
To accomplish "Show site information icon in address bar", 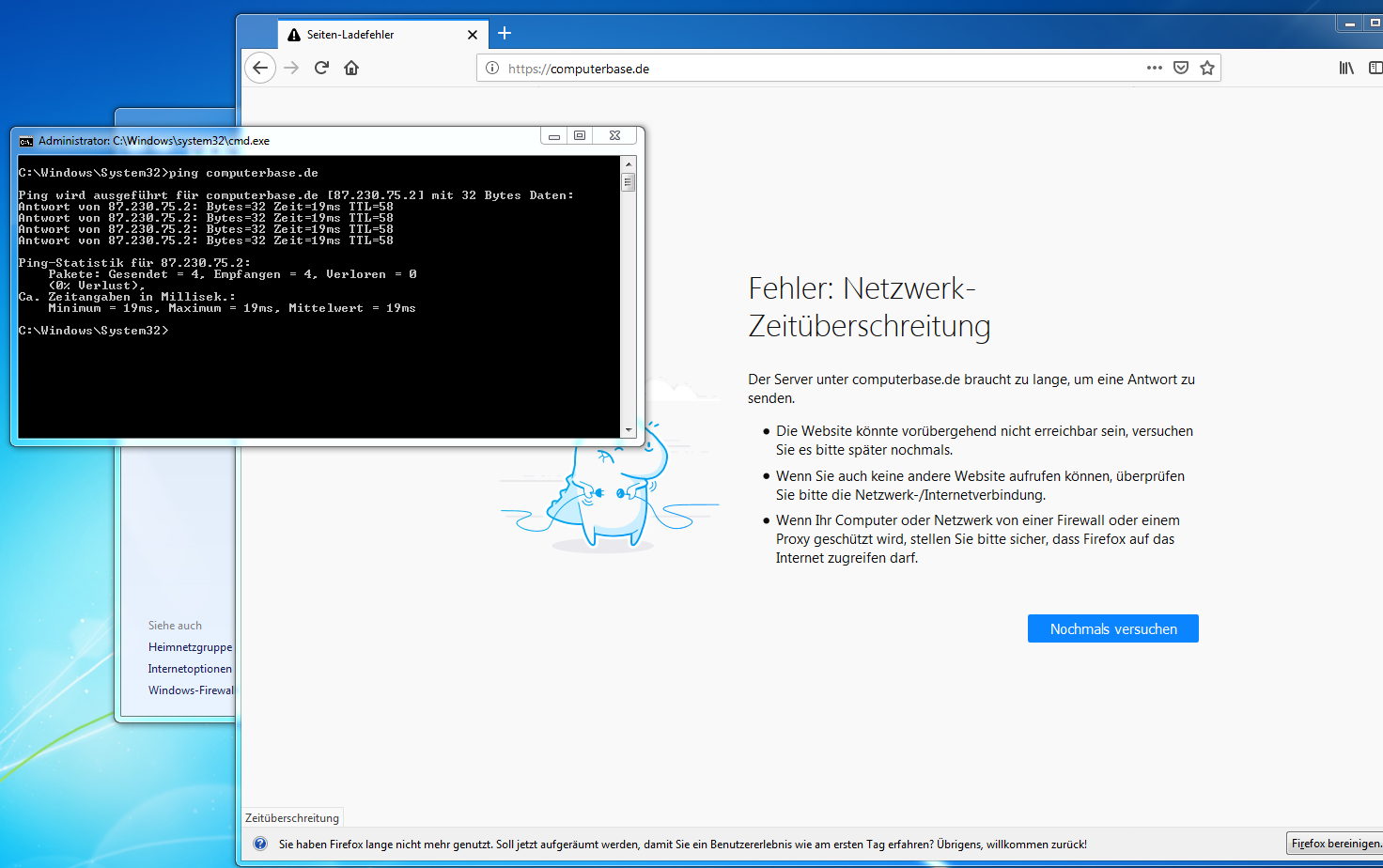I will 492,68.
